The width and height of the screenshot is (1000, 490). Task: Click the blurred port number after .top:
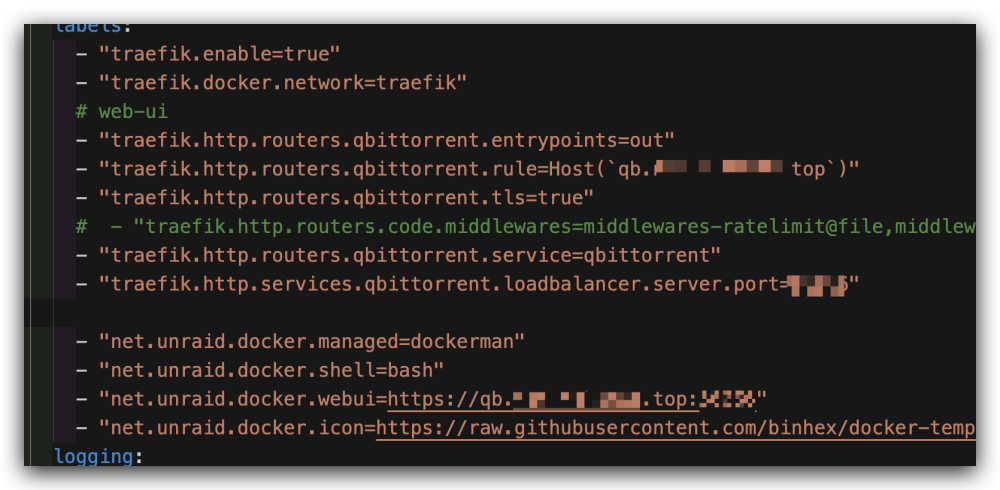point(727,400)
